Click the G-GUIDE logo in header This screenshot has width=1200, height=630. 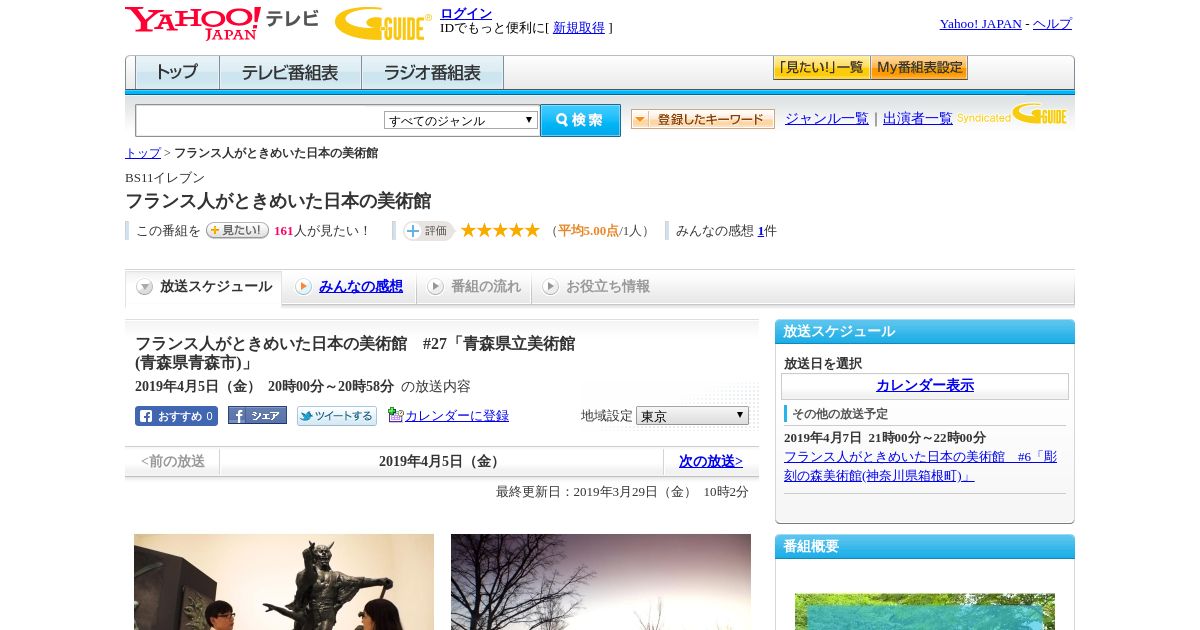383,23
